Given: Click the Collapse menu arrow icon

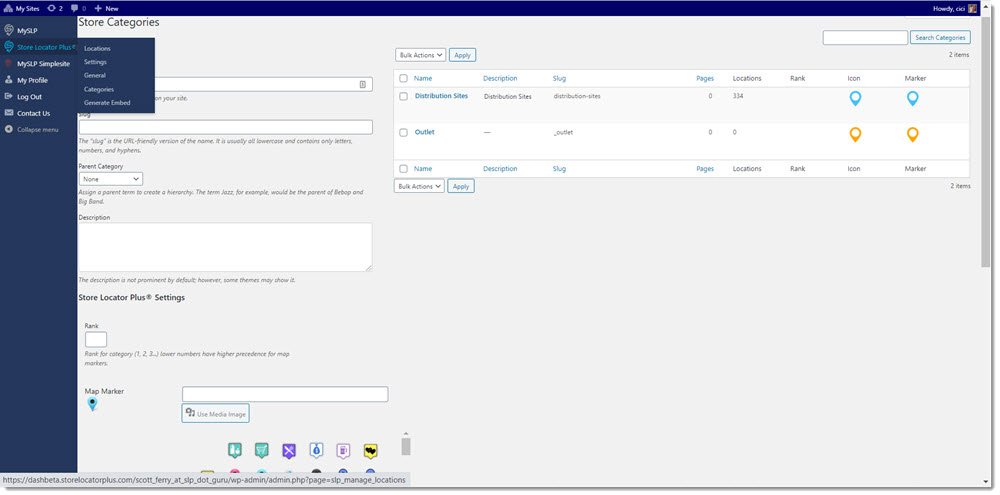Looking at the screenshot, I should point(9,129).
